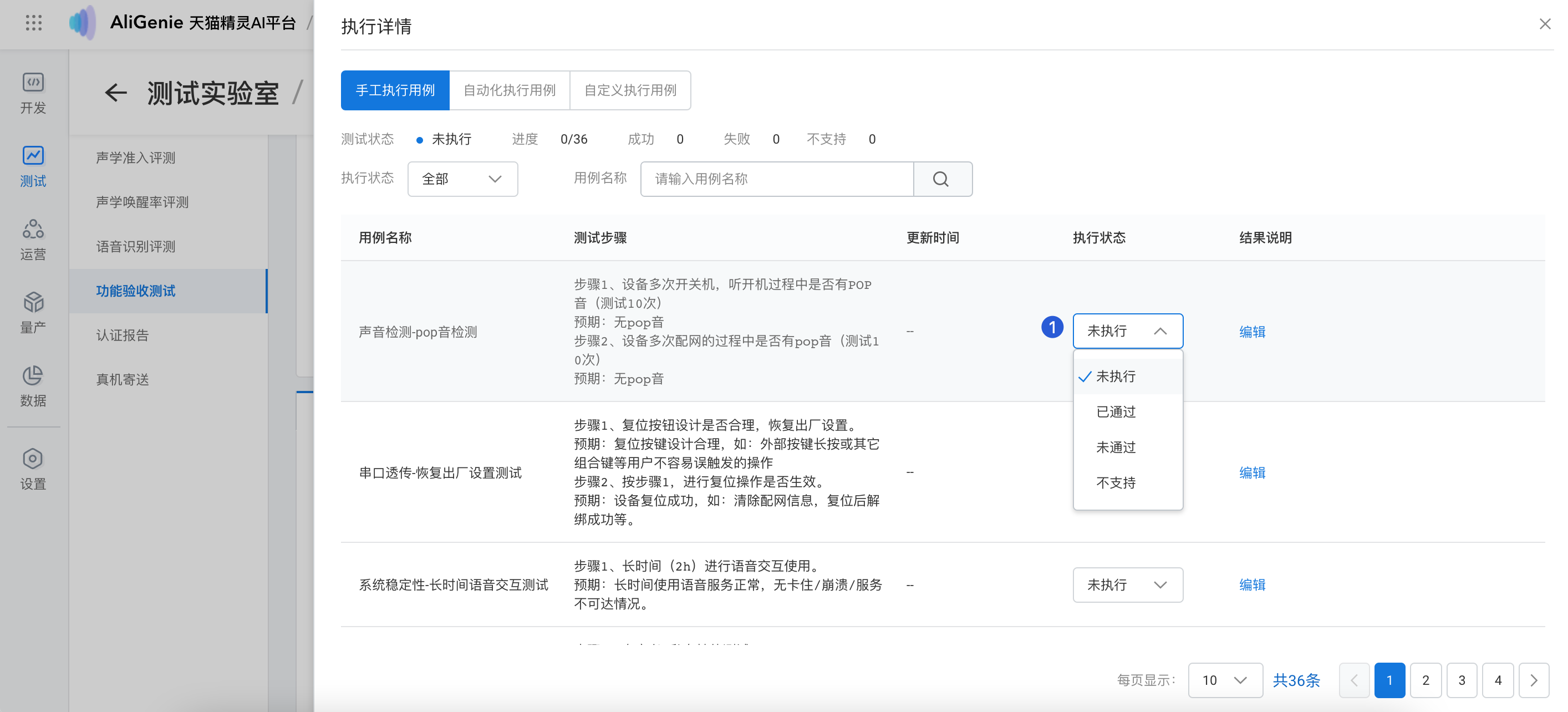
Task: Choose 不支持 option in the dropdown list
Action: click(1128, 482)
